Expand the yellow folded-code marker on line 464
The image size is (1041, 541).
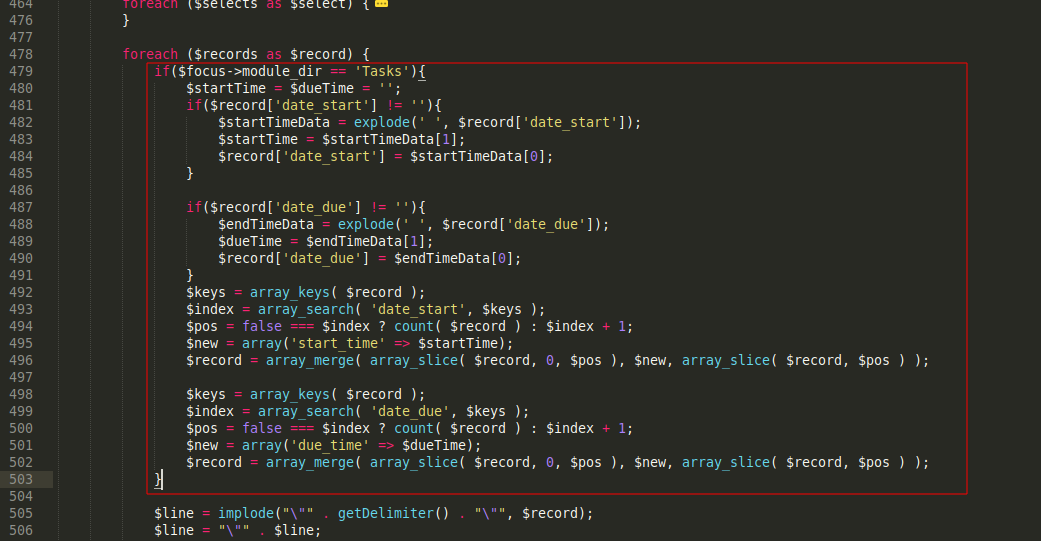(381, 3)
